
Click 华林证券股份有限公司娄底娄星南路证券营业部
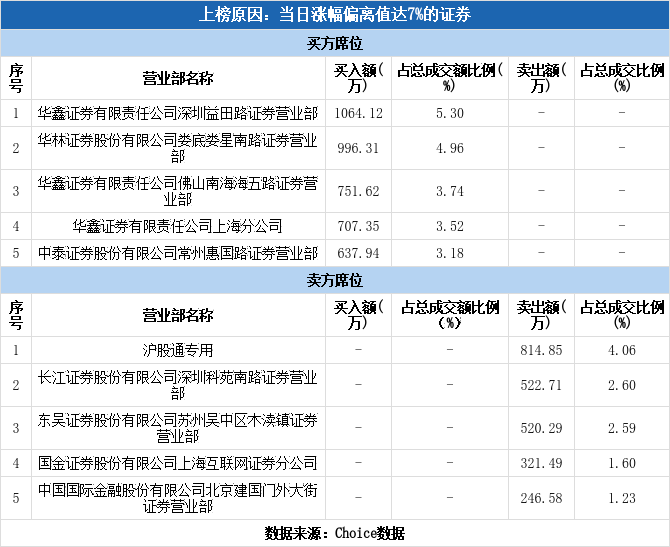pos(178,148)
